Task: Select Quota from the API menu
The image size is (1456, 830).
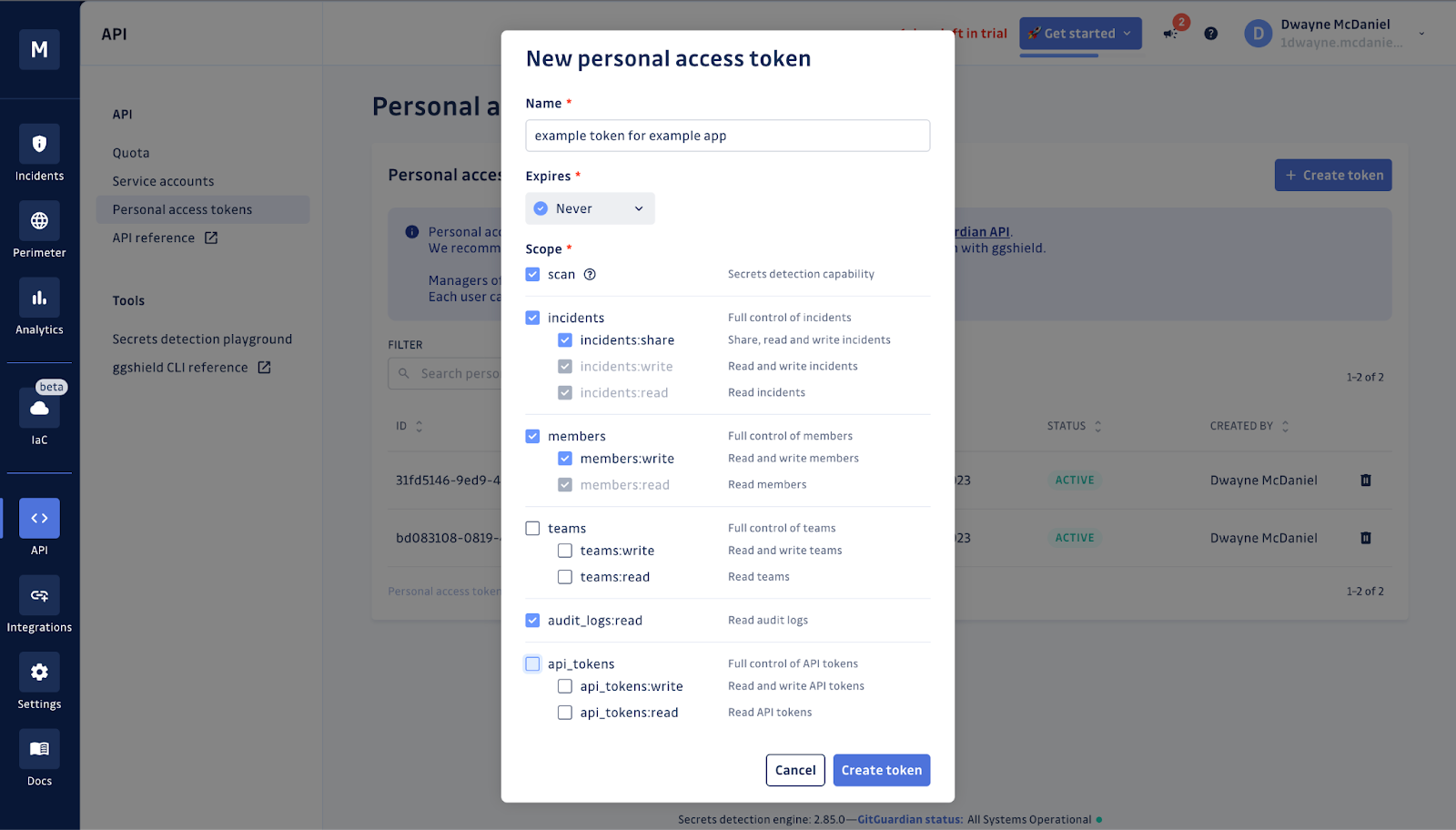Action: (130, 152)
